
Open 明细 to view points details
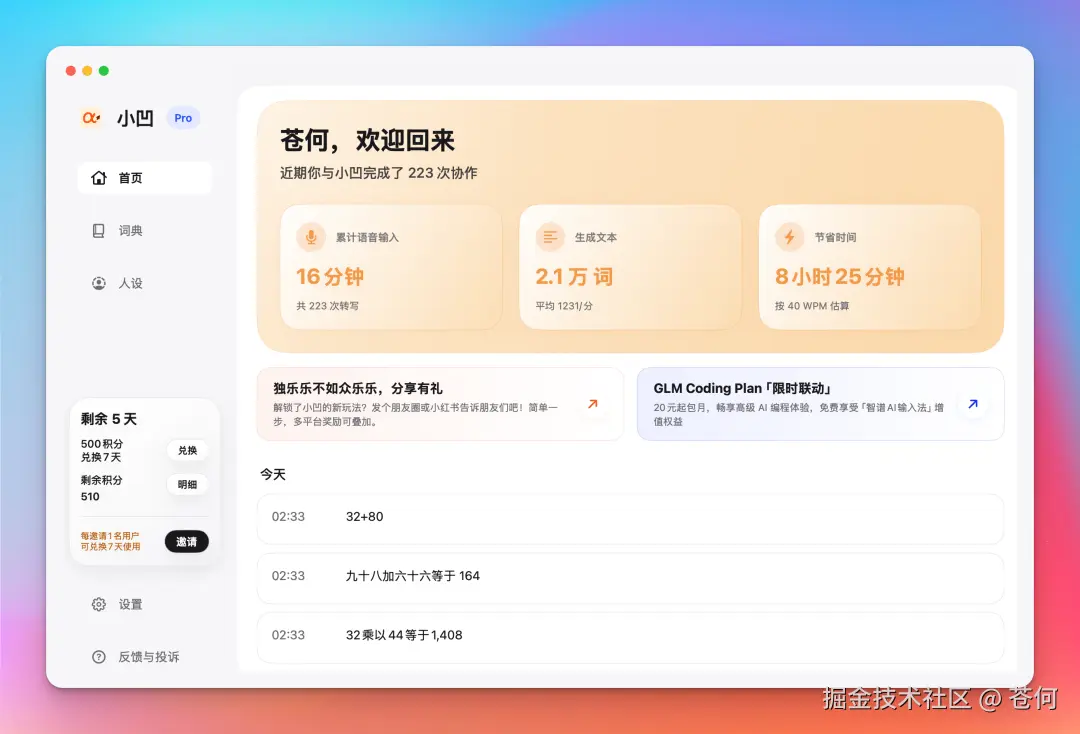(187, 484)
